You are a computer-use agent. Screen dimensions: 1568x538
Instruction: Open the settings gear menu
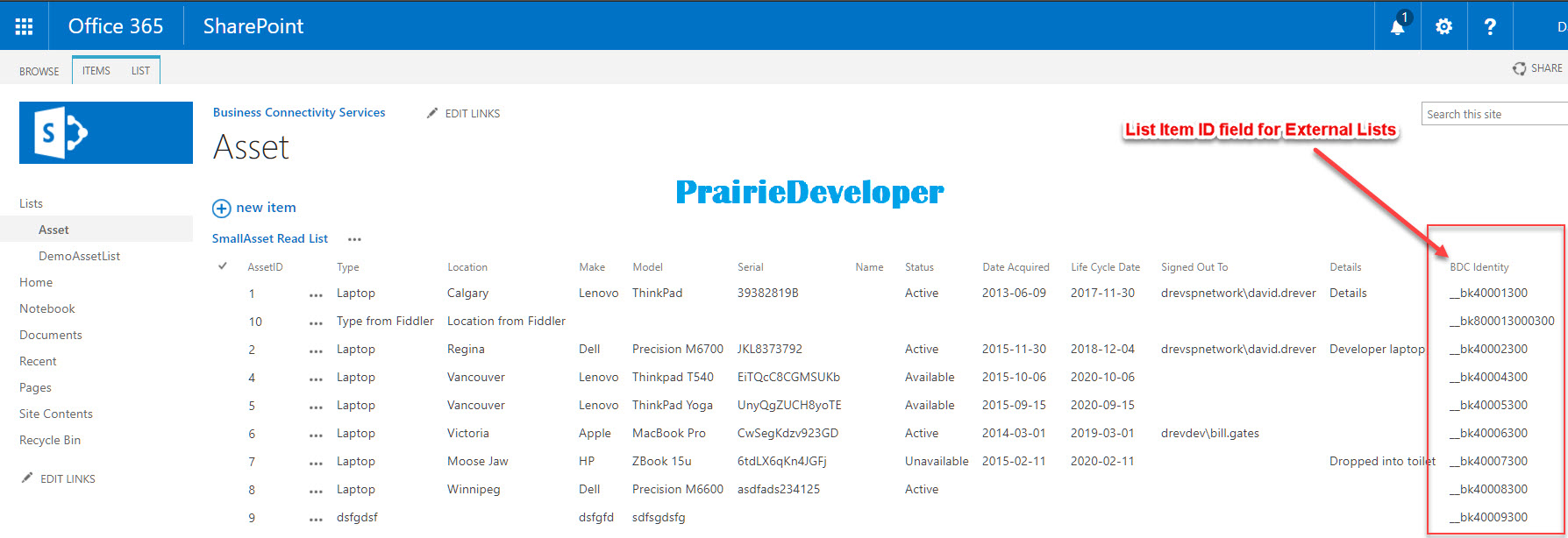point(1443,26)
